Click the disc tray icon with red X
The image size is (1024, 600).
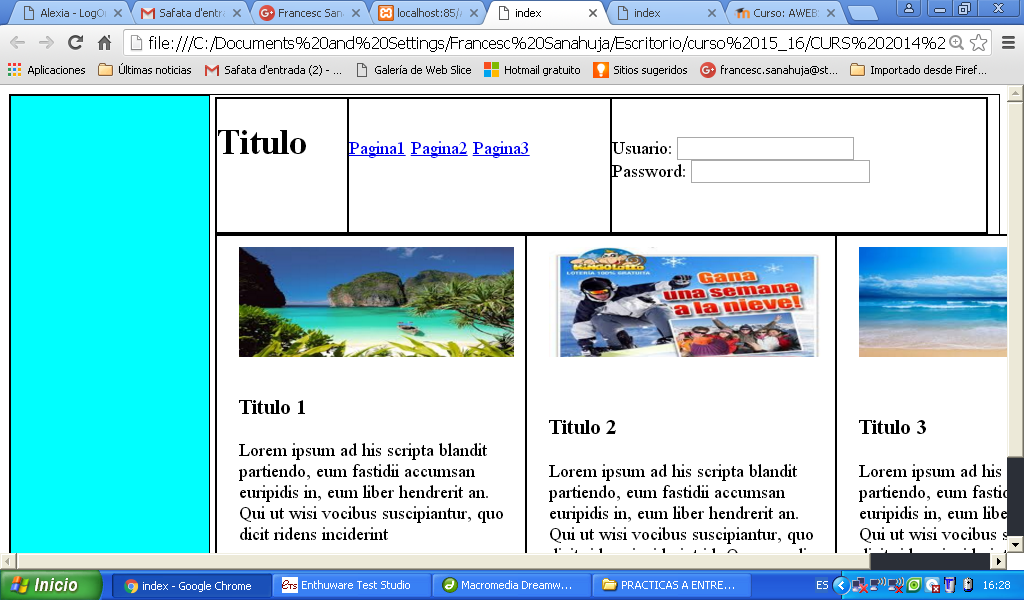[x=933, y=585]
